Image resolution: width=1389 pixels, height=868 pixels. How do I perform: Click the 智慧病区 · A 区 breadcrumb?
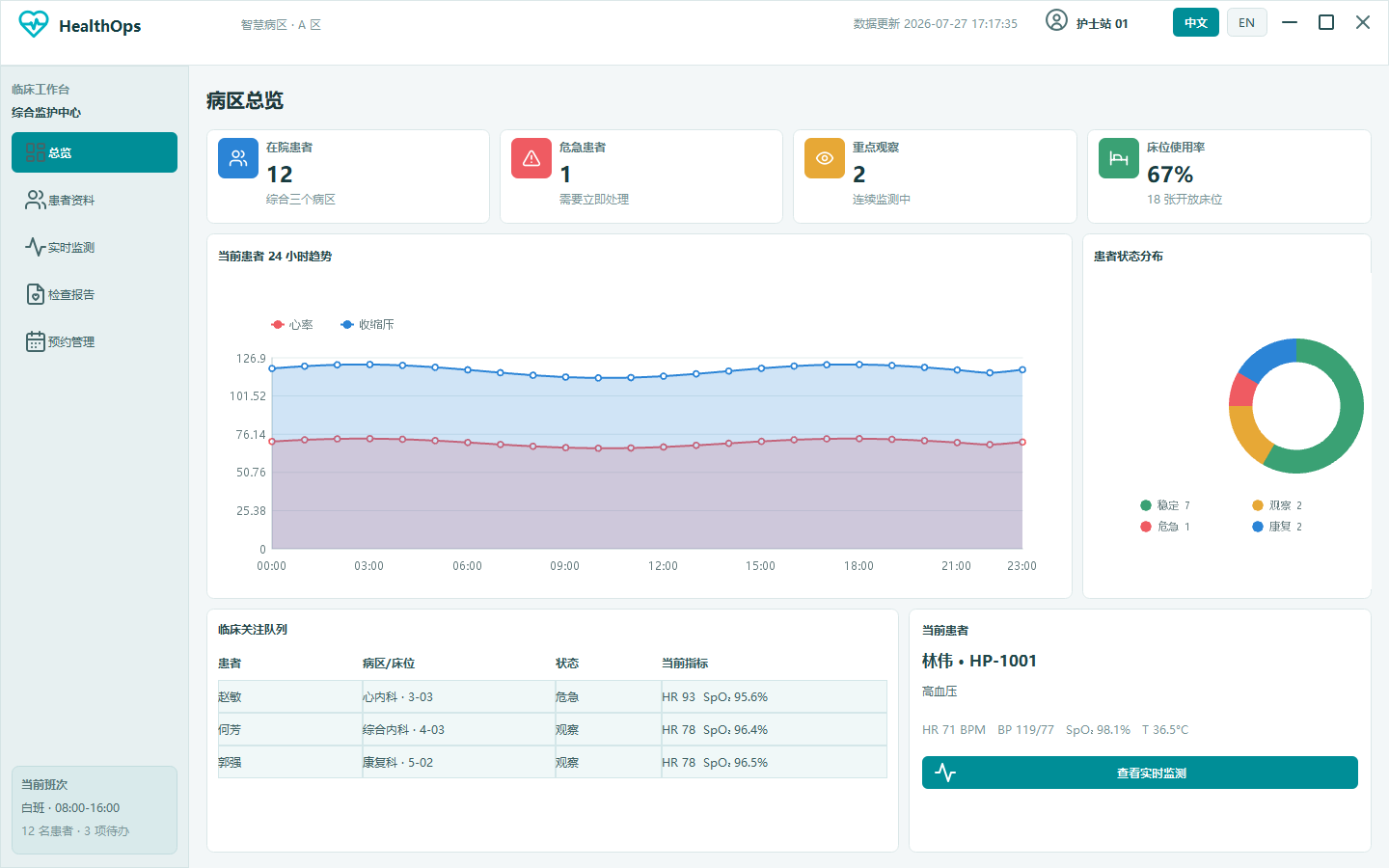click(x=281, y=25)
